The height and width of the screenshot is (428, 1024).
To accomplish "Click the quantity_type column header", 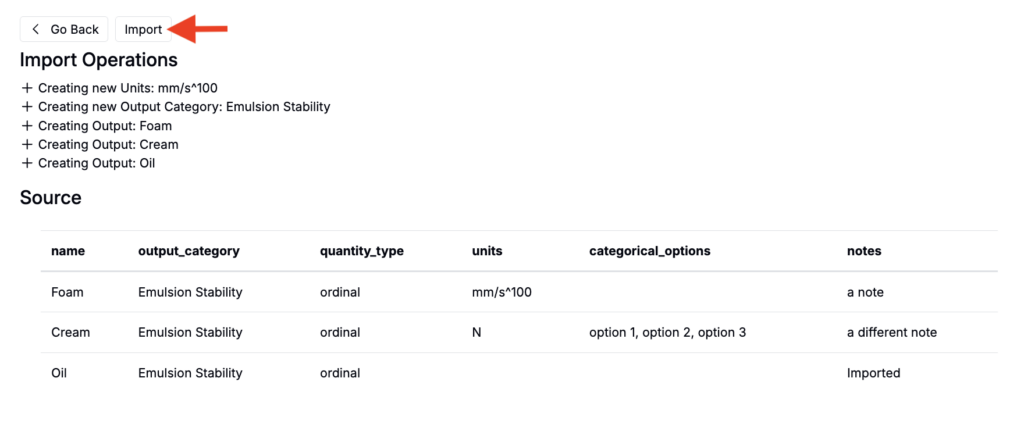I will [x=362, y=251].
